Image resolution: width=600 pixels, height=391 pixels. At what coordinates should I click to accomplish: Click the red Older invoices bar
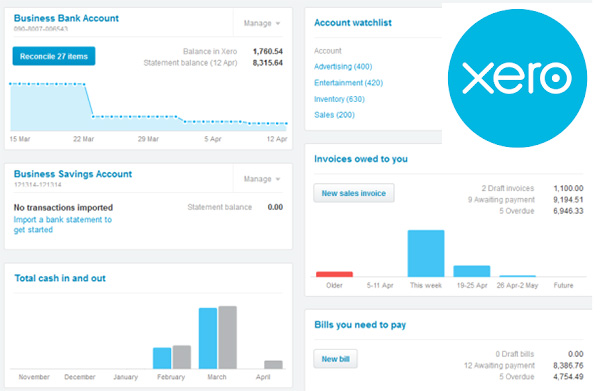[334, 274]
